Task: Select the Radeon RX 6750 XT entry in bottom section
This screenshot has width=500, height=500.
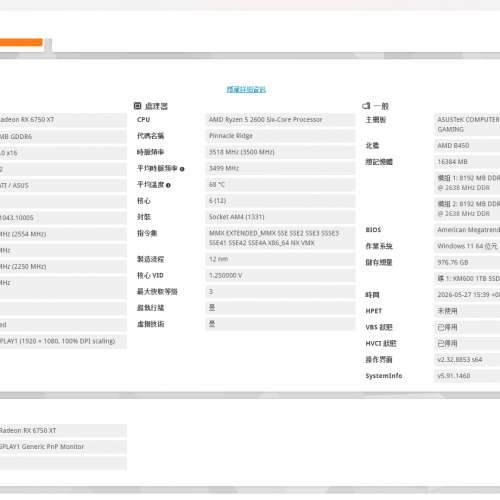Action: coord(63,431)
